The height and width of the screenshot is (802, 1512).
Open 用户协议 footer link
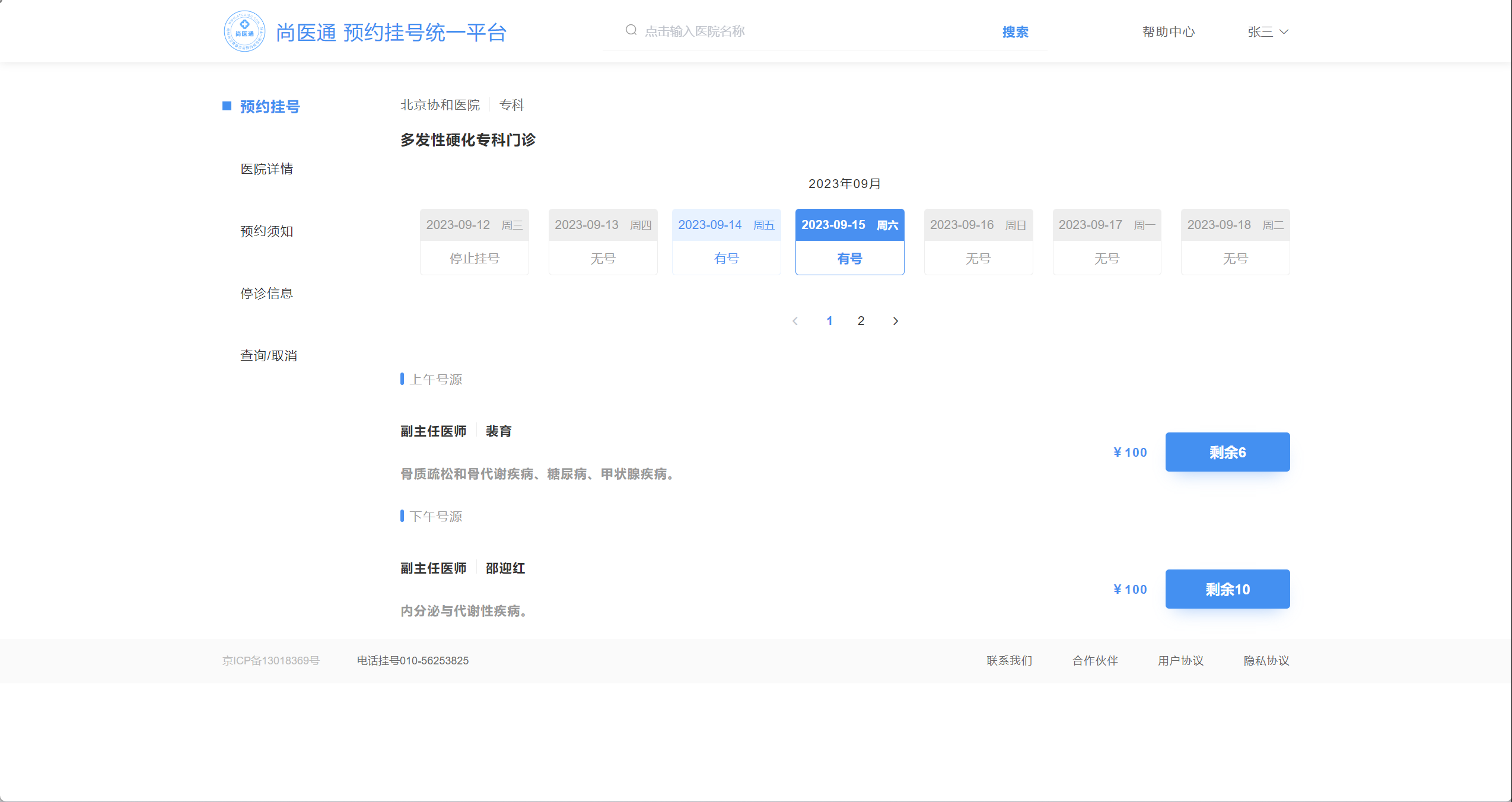pyautogui.click(x=1181, y=661)
